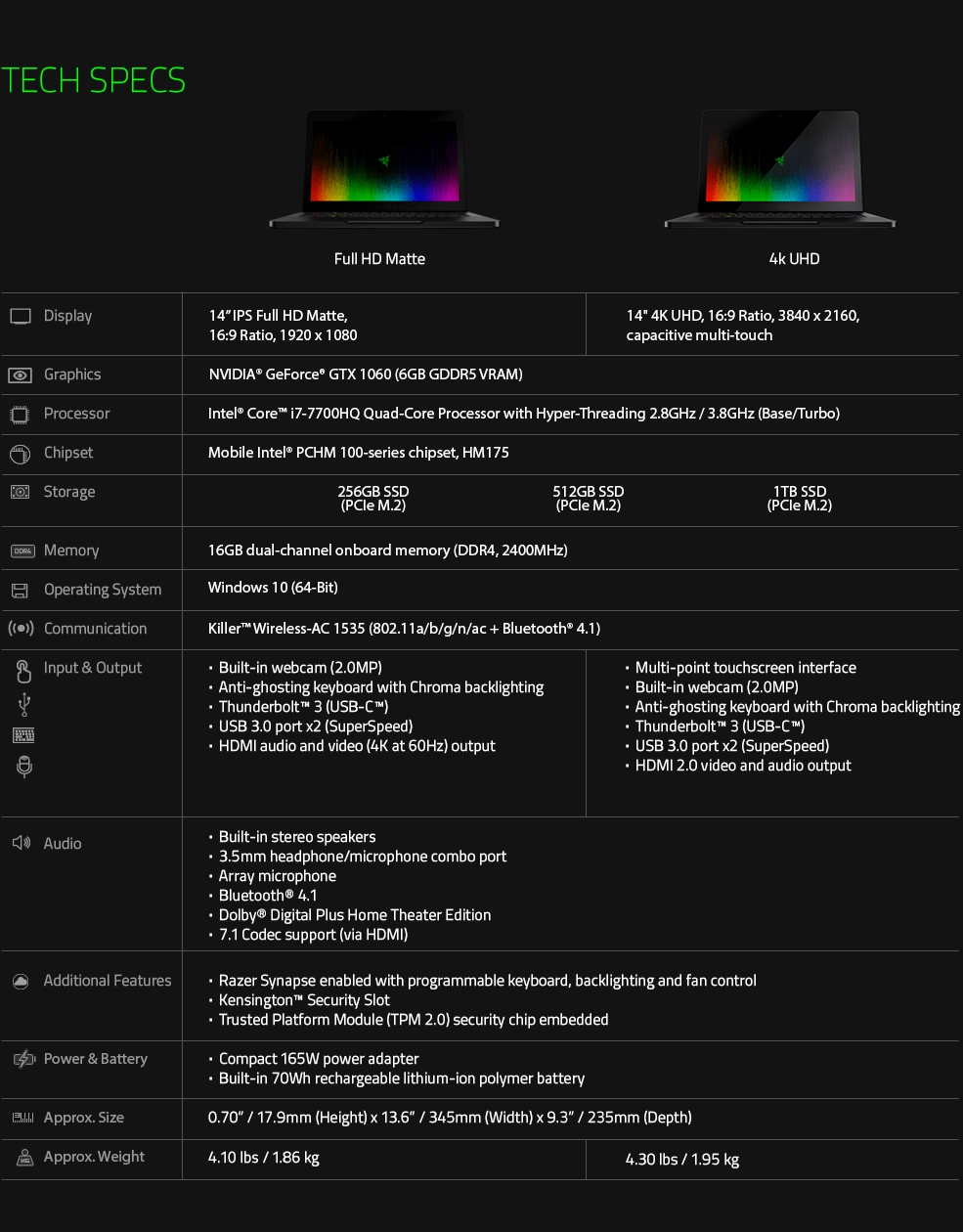The image size is (963, 1232).
Task: Click "Dolby Digital Plus Home Theater Edition" bullet
Action: coord(355,915)
